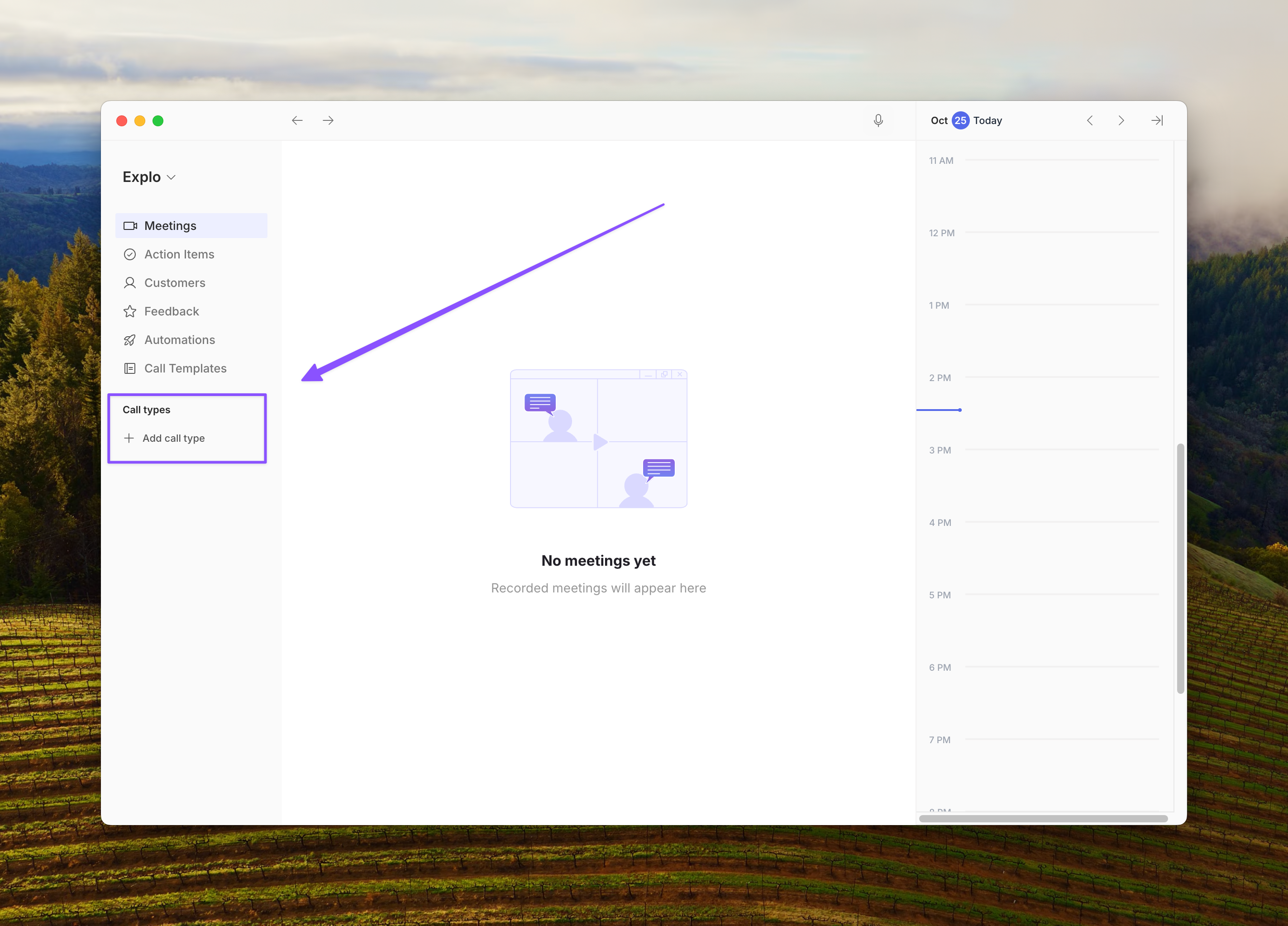Navigate forward with right arrow
Image resolution: width=1288 pixels, height=926 pixels.
click(328, 120)
